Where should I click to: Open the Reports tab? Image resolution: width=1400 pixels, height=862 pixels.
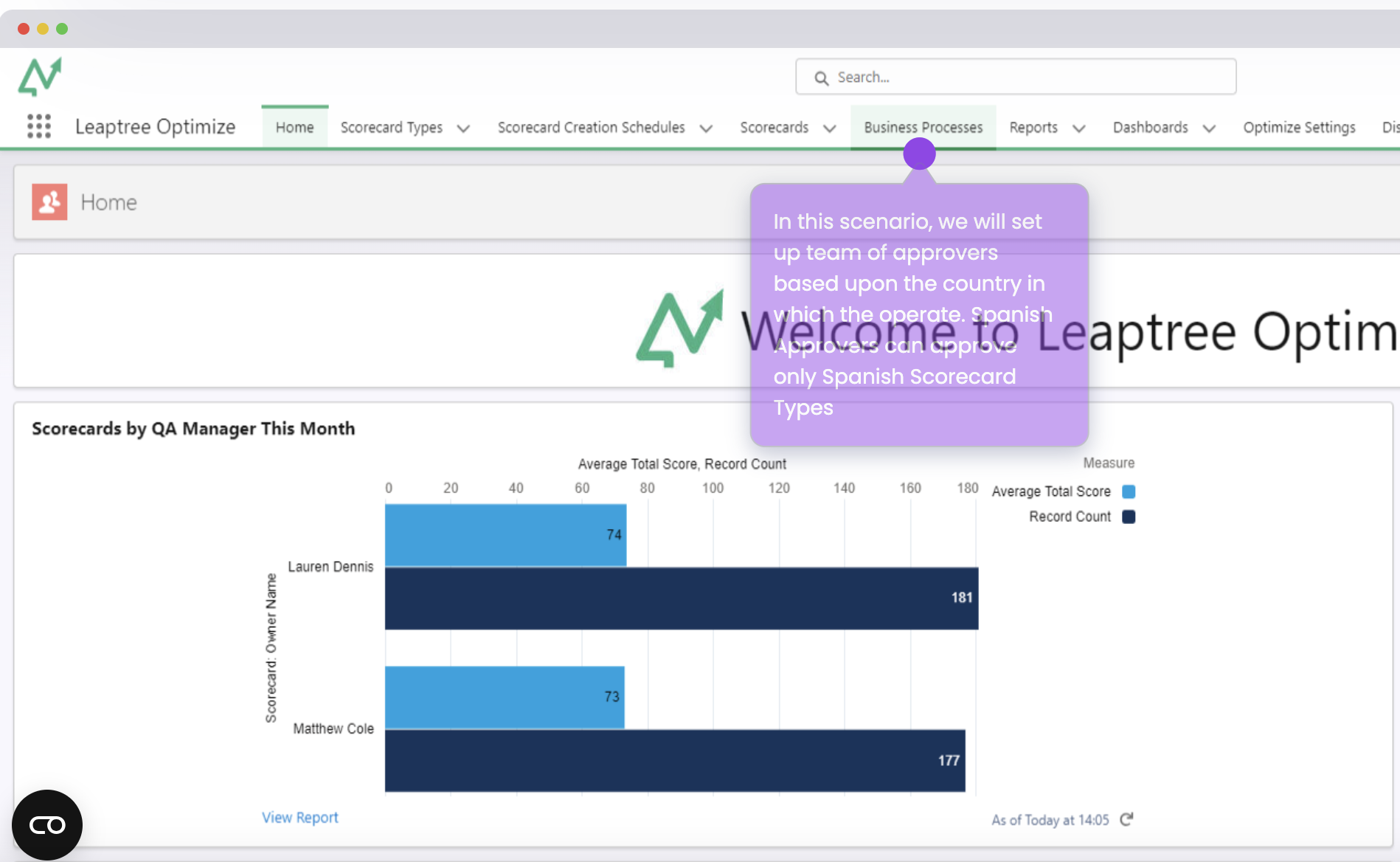tap(1033, 127)
